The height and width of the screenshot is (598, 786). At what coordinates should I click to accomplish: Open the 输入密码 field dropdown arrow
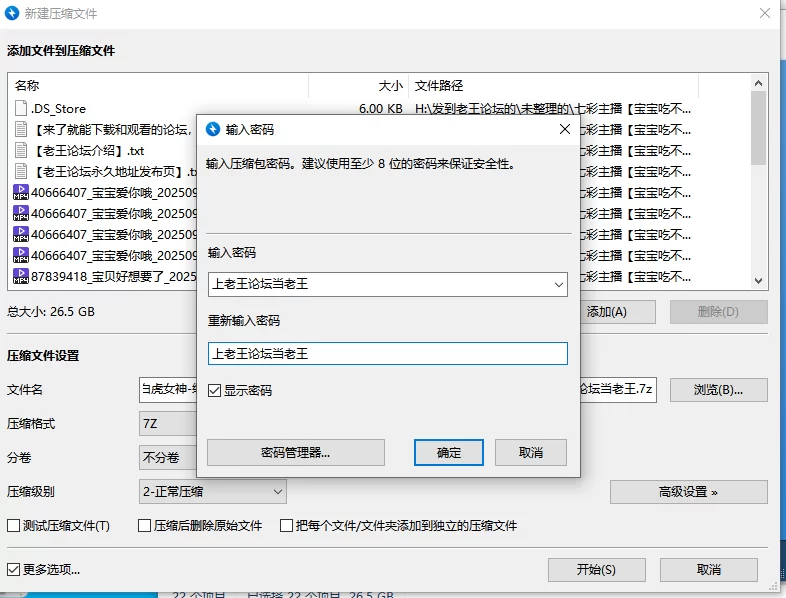pyautogui.click(x=558, y=285)
